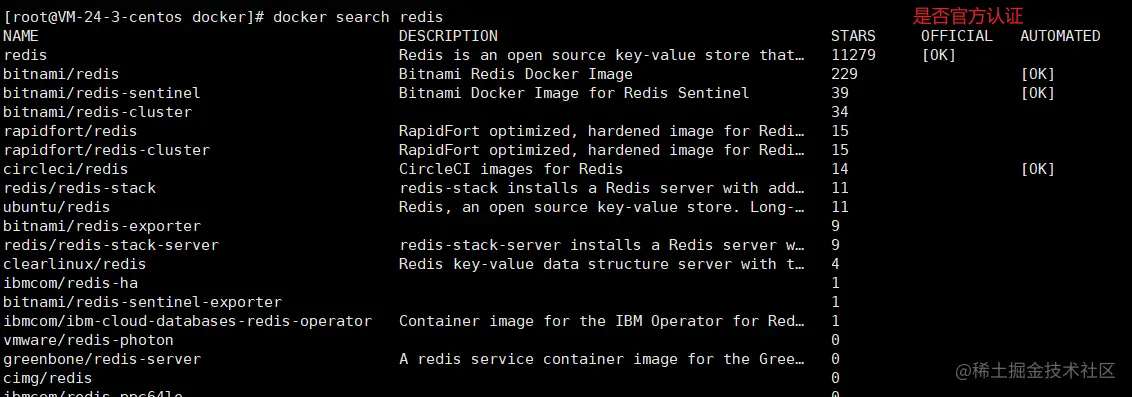Image resolution: width=1132 pixels, height=397 pixels.
Task: Click the DESCRIPTION column header
Action: pos(448,35)
